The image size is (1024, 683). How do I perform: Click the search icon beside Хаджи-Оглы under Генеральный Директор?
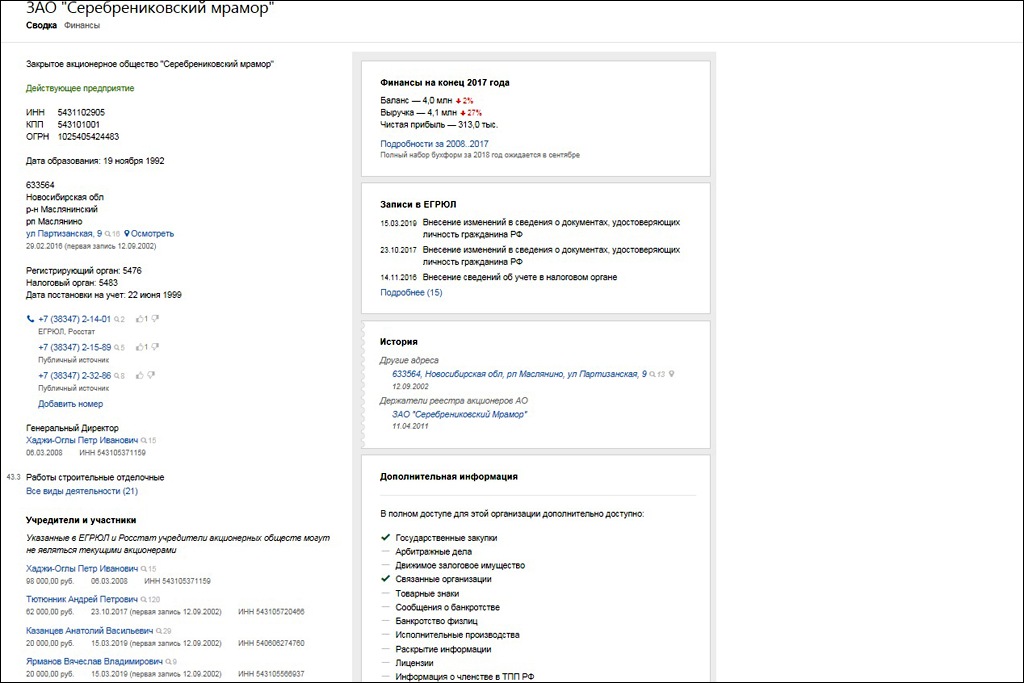(144, 440)
